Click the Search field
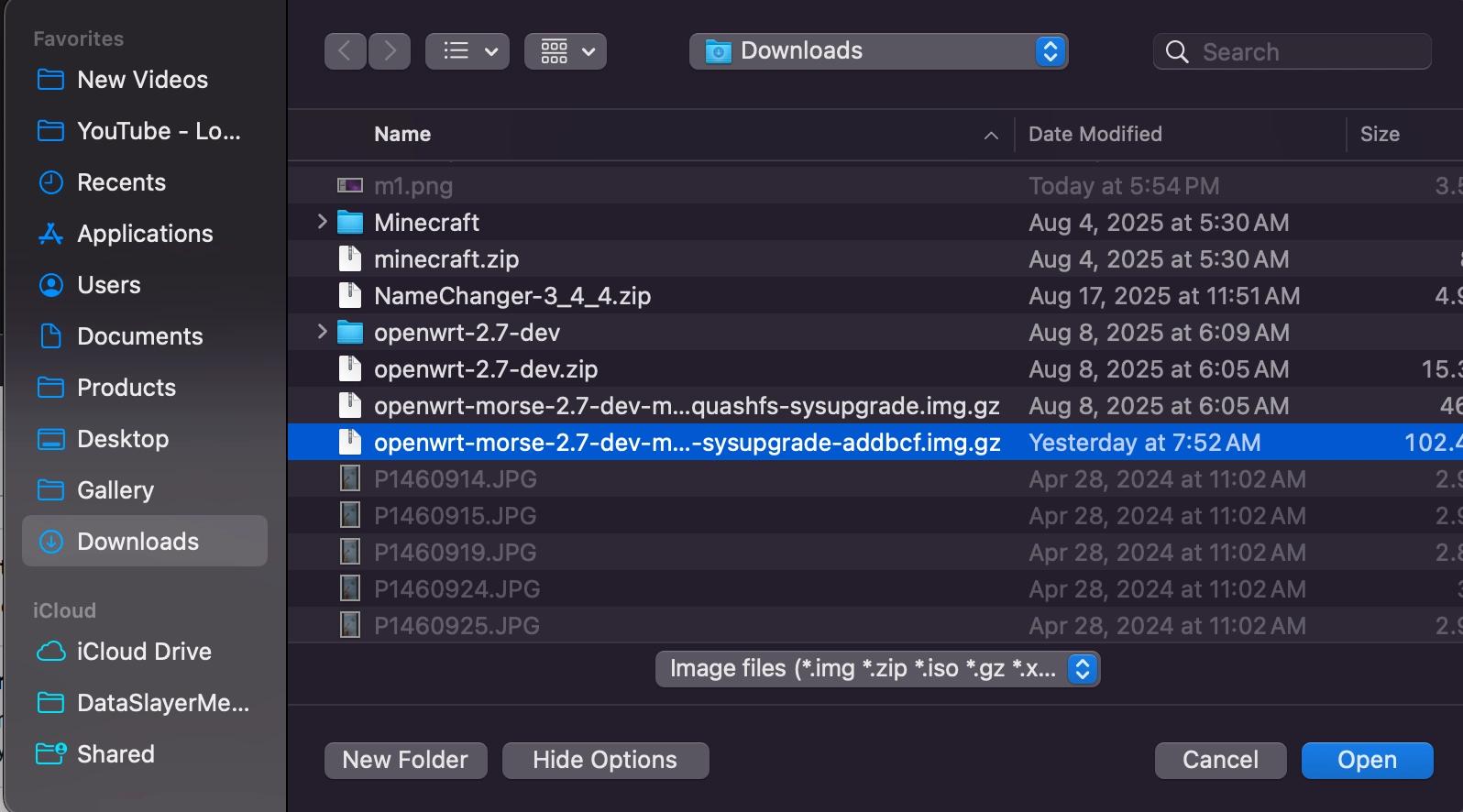 (1292, 51)
